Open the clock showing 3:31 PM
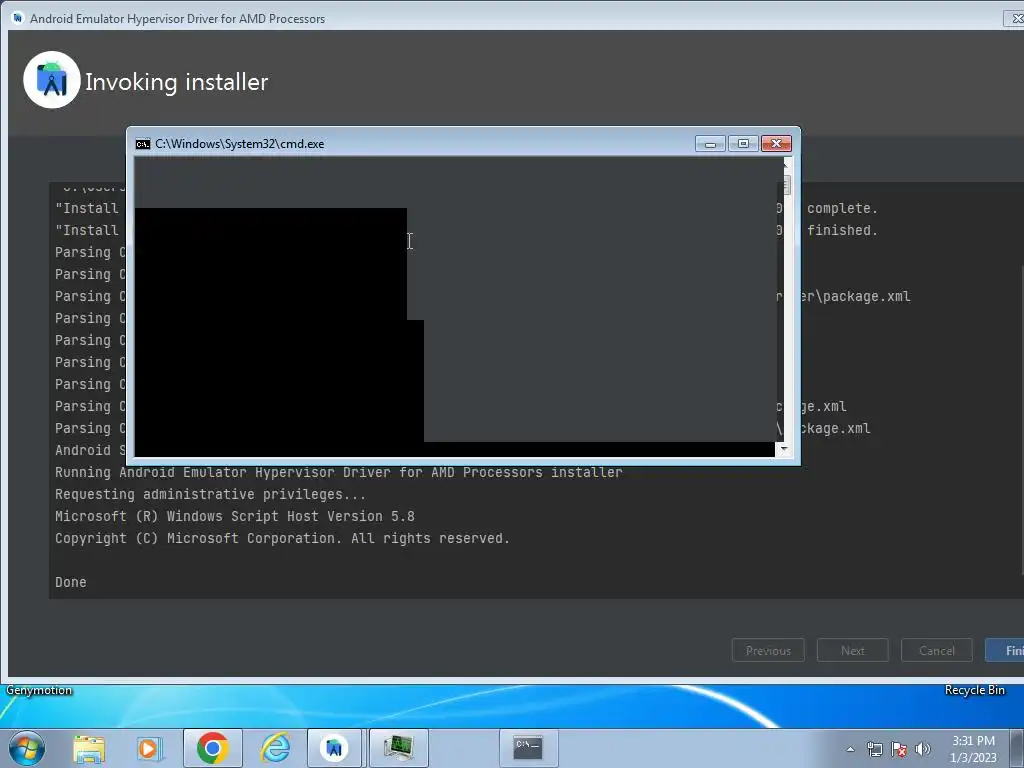Screen dimensions: 1024x768 pos(973,749)
